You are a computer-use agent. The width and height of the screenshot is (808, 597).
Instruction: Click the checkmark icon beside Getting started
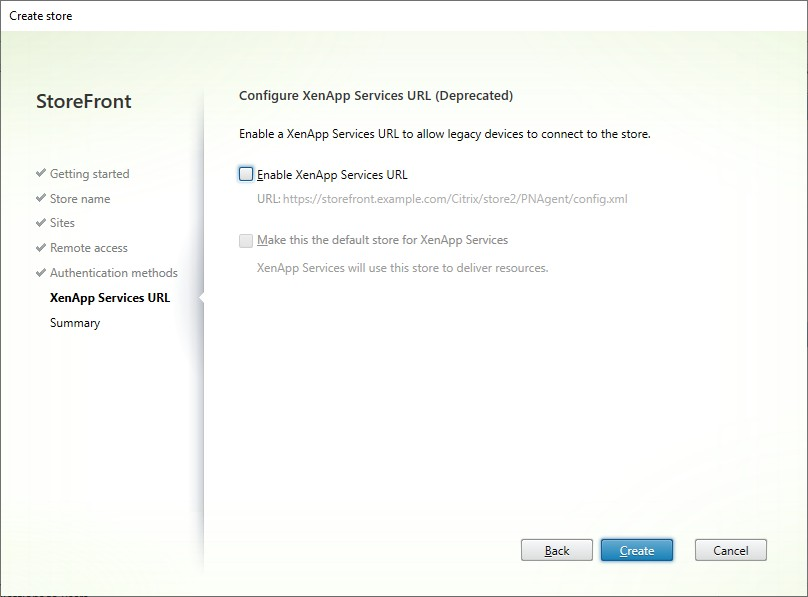41,173
